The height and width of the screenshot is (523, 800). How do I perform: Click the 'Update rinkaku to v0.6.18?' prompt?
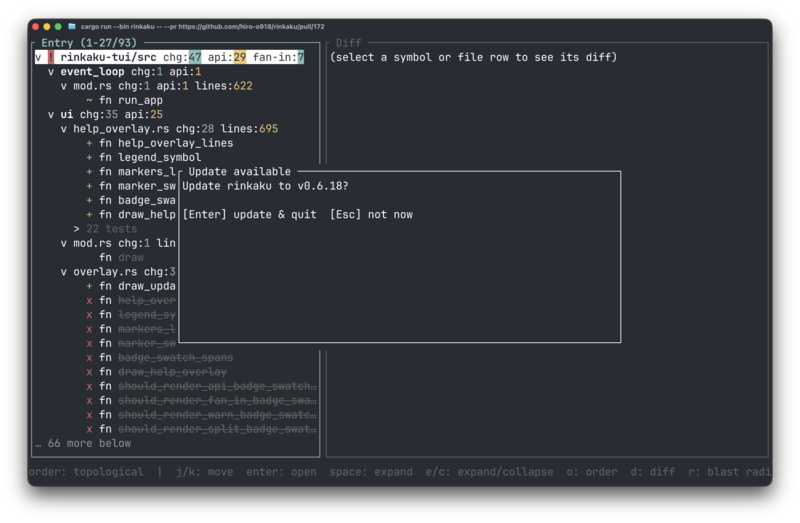pos(265,186)
